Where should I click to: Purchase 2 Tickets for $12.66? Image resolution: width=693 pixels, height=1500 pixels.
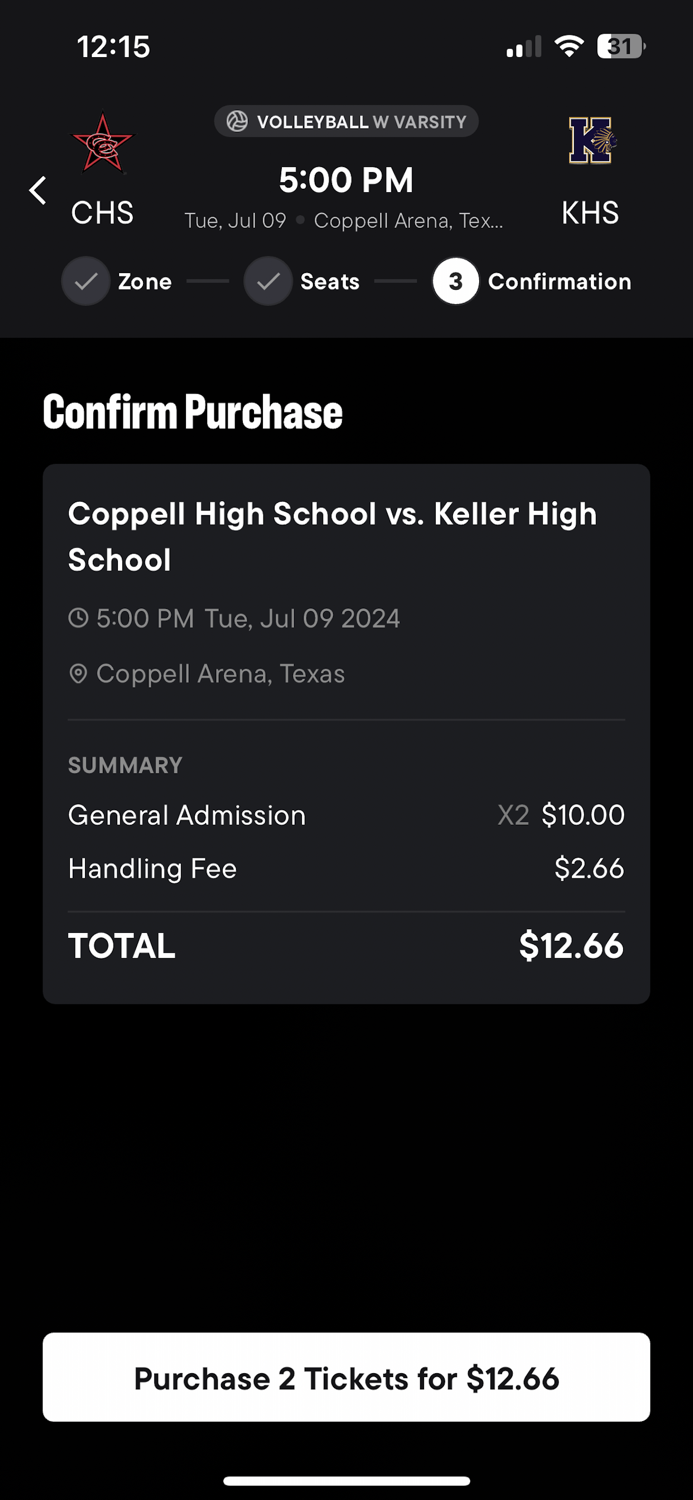(x=346, y=1378)
